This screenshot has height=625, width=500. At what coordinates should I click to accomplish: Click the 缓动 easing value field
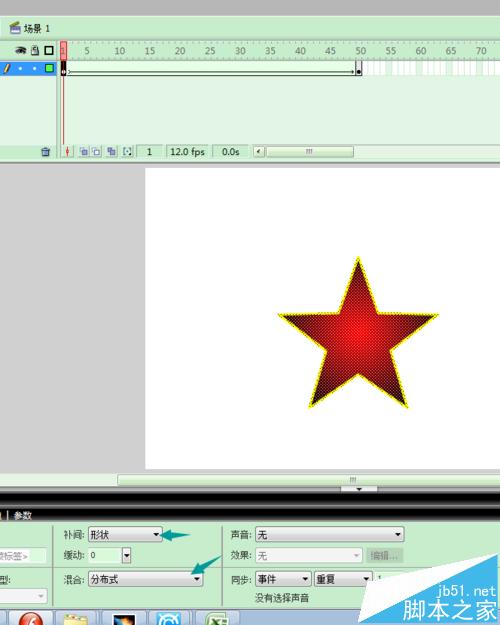click(x=105, y=555)
